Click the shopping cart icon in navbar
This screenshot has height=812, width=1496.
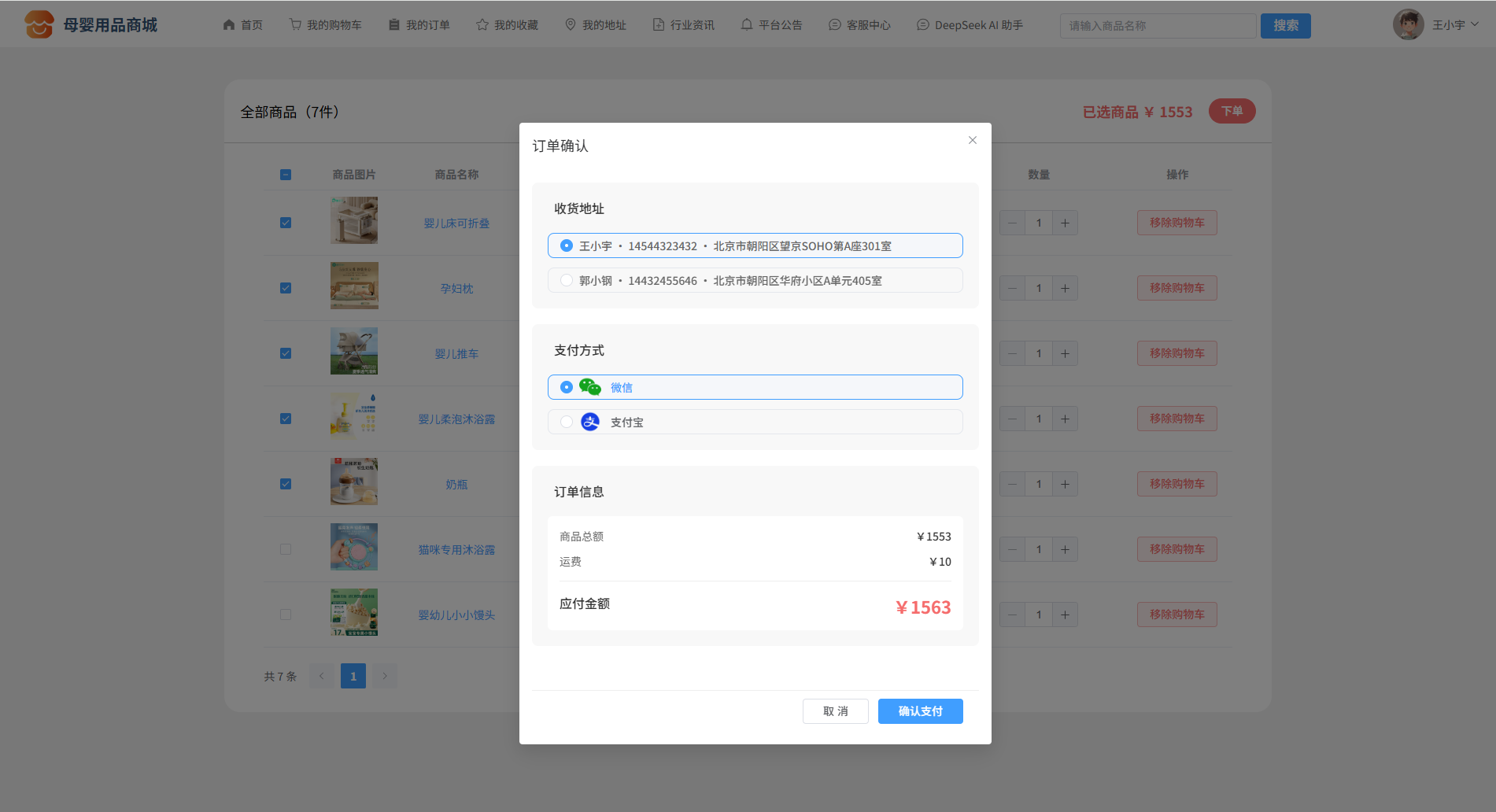point(295,25)
